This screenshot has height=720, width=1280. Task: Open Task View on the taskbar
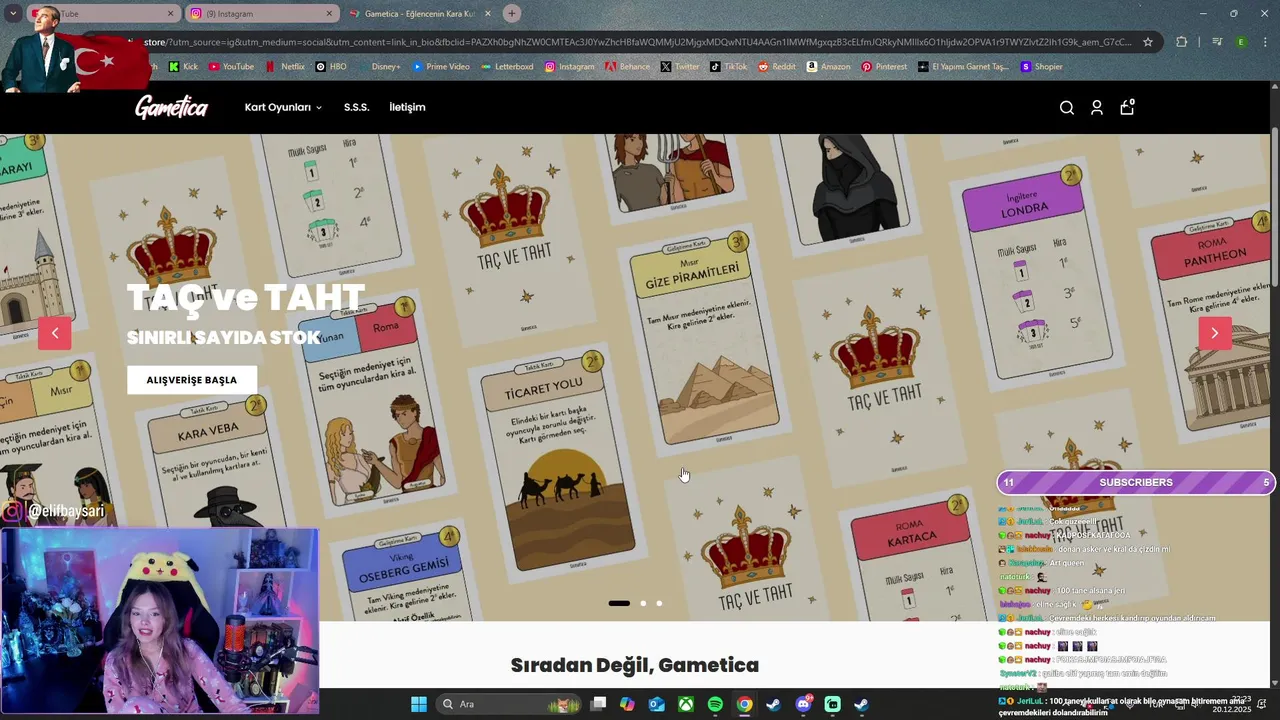pos(598,704)
